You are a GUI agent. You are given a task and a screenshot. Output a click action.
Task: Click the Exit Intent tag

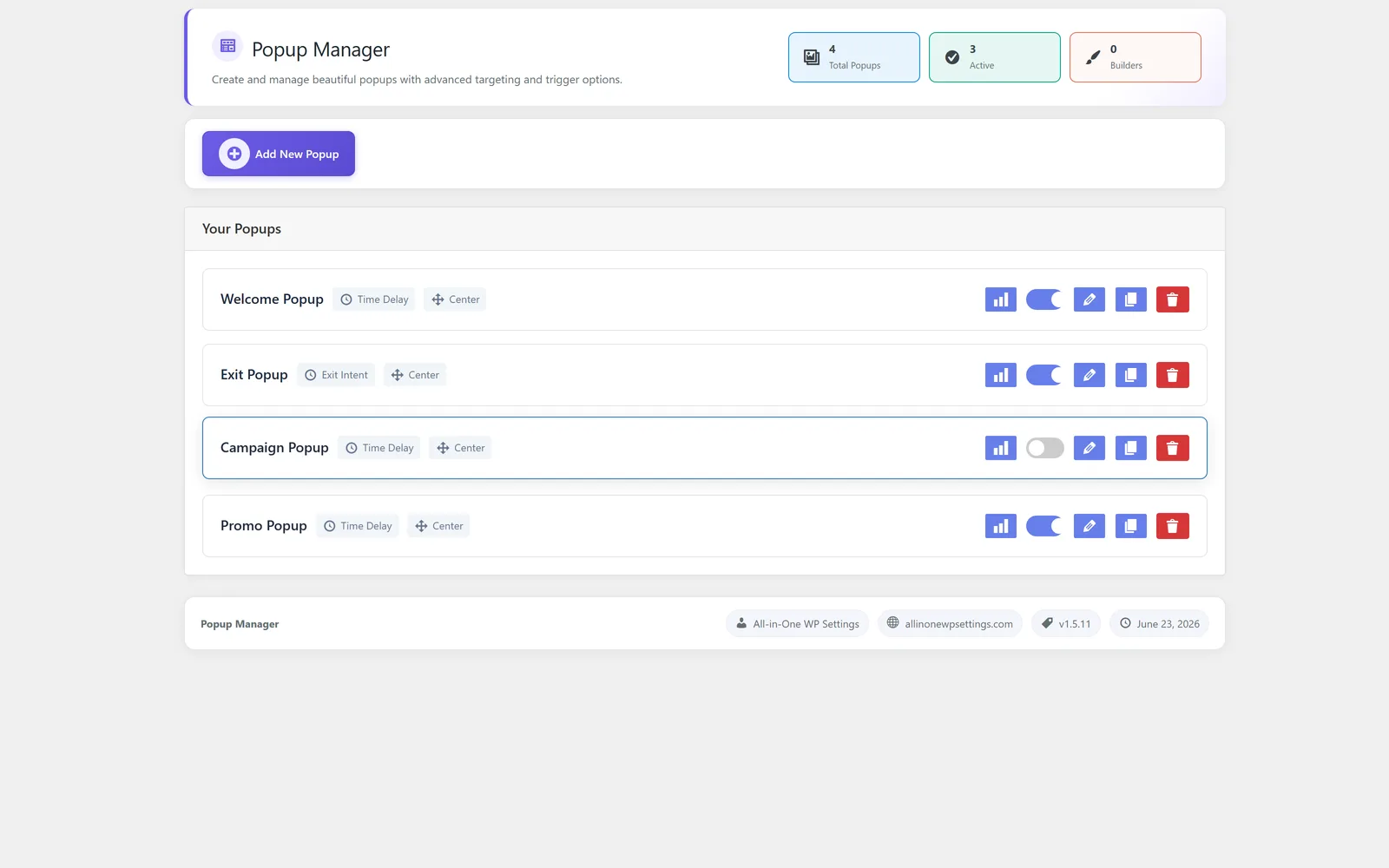pos(336,375)
